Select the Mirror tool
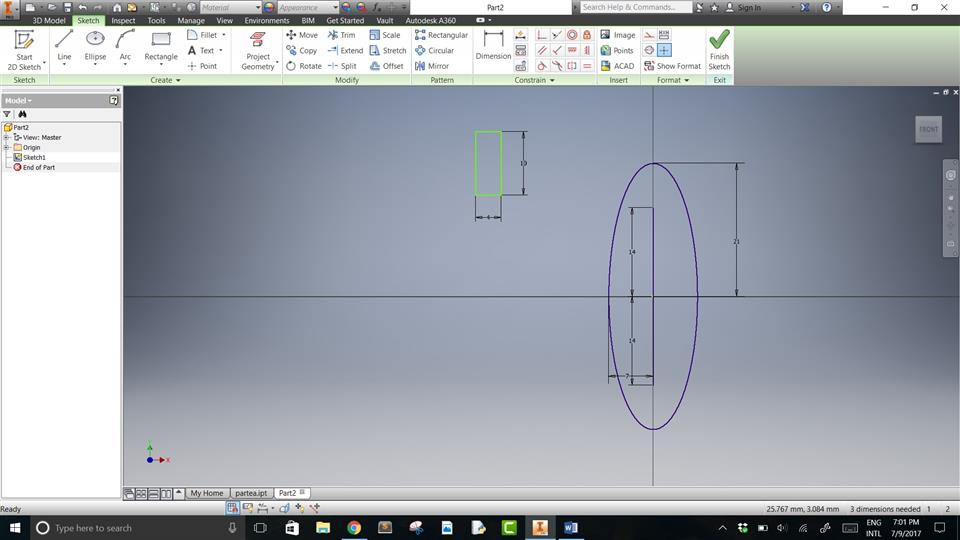 pos(432,66)
